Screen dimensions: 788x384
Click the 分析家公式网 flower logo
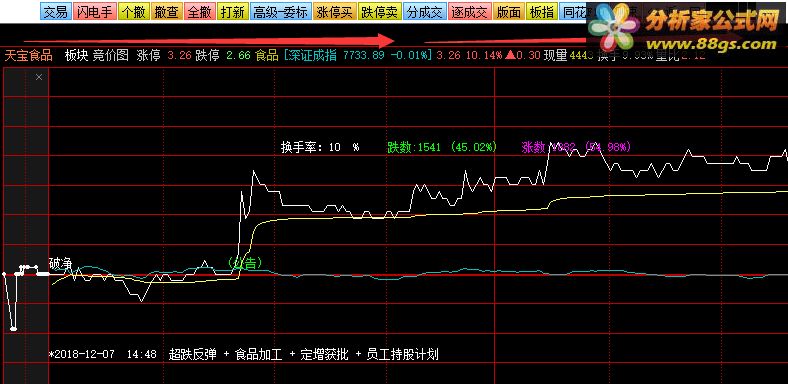[614, 28]
